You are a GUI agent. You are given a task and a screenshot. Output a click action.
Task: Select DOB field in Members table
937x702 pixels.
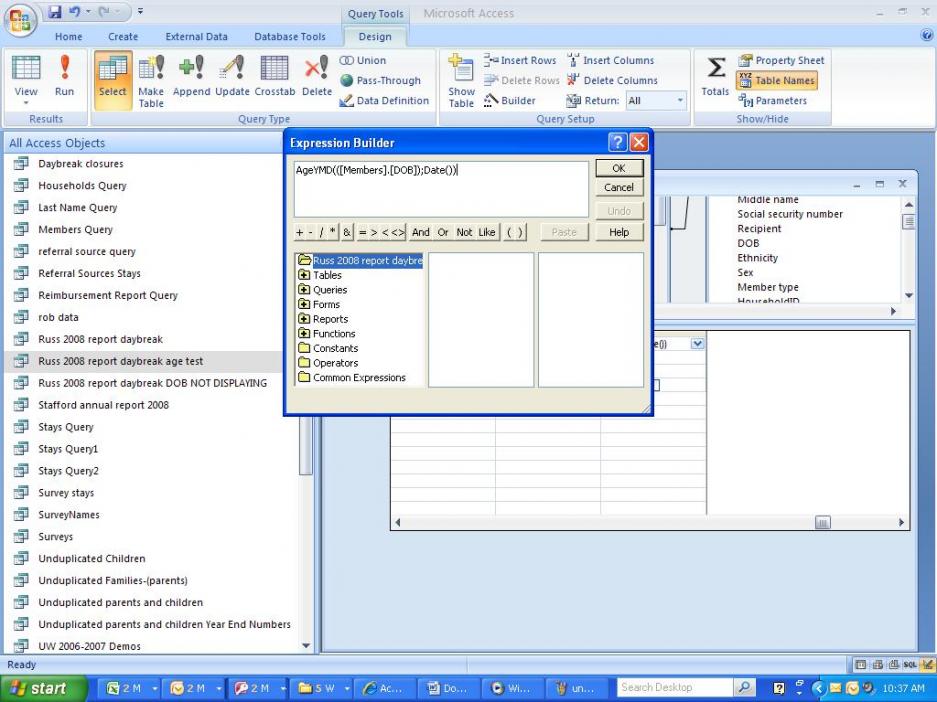[x=748, y=243]
